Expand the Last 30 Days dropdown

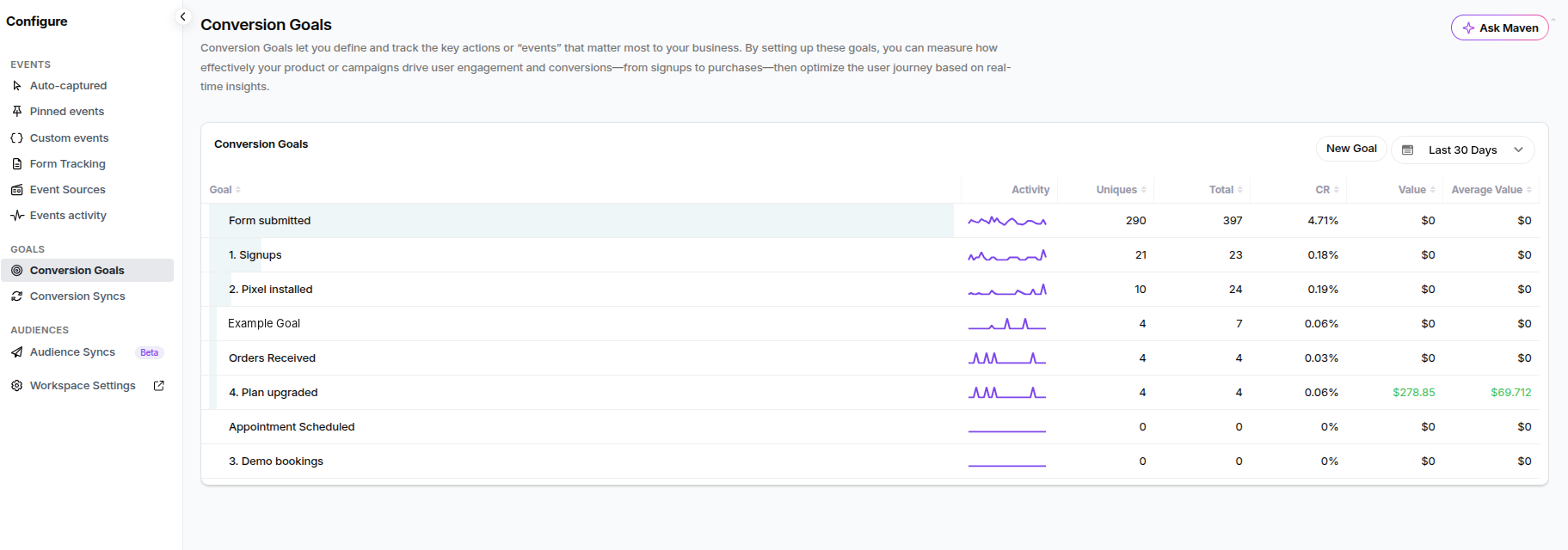(1462, 150)
